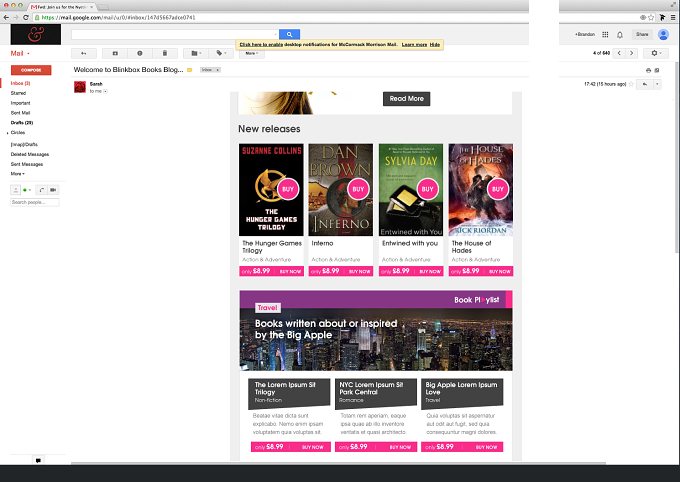Viewport: 680px width, 482px height.
Task: Click the Read More button in email
Action: click(406, 99)
